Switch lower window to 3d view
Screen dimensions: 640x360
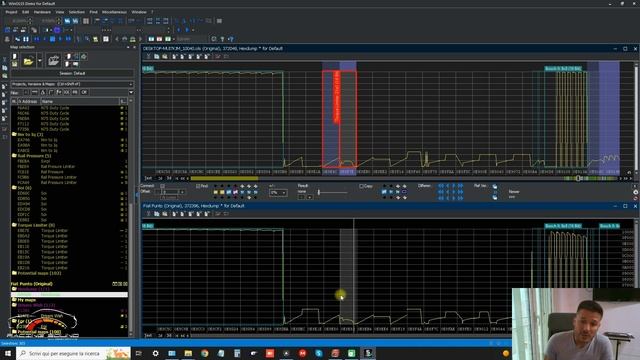click(x=169, y=336)
